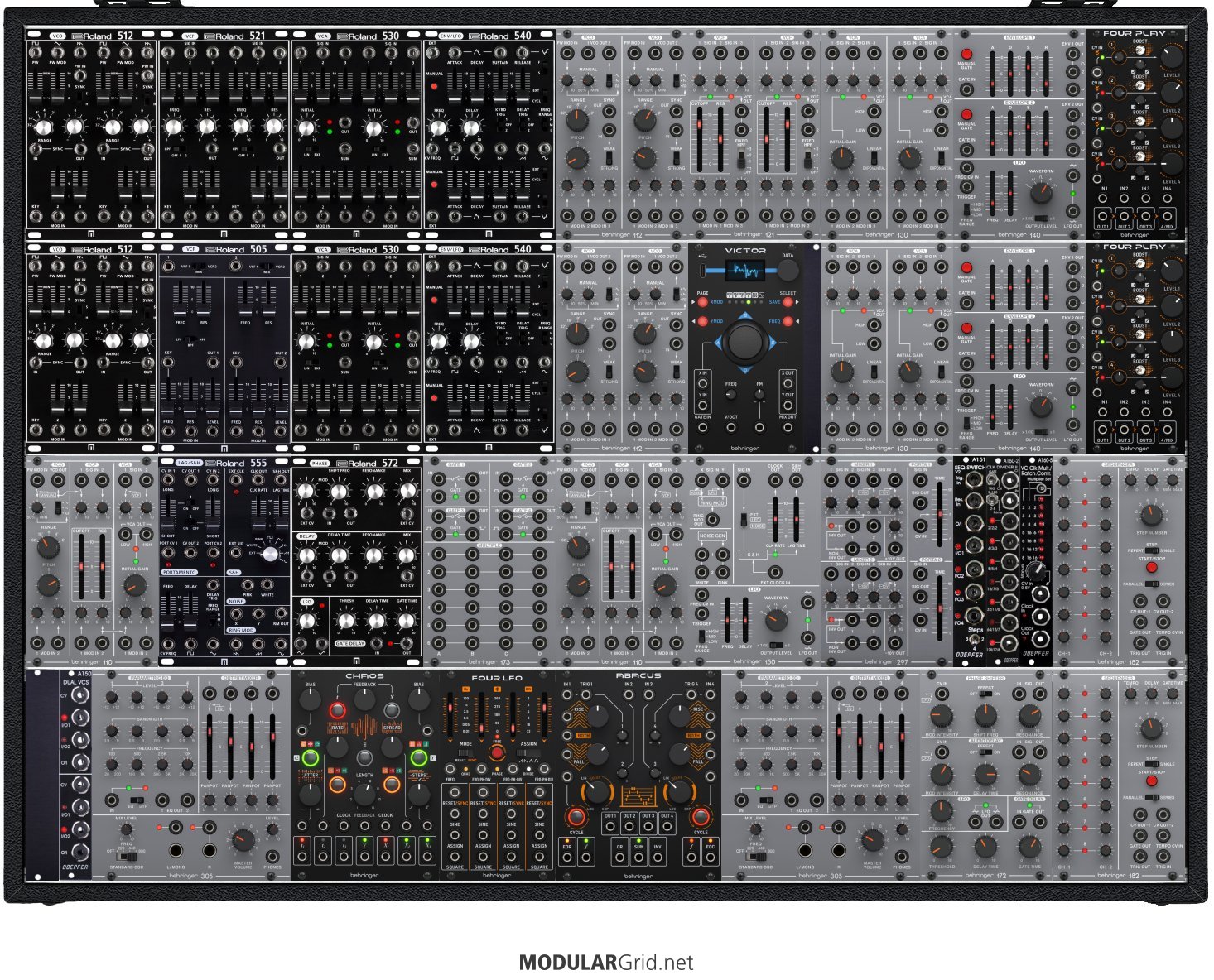Click the CHAOS module title
Image resolution: width=1214 pixels, height=980 pixels.
click(x=364, y=677)
